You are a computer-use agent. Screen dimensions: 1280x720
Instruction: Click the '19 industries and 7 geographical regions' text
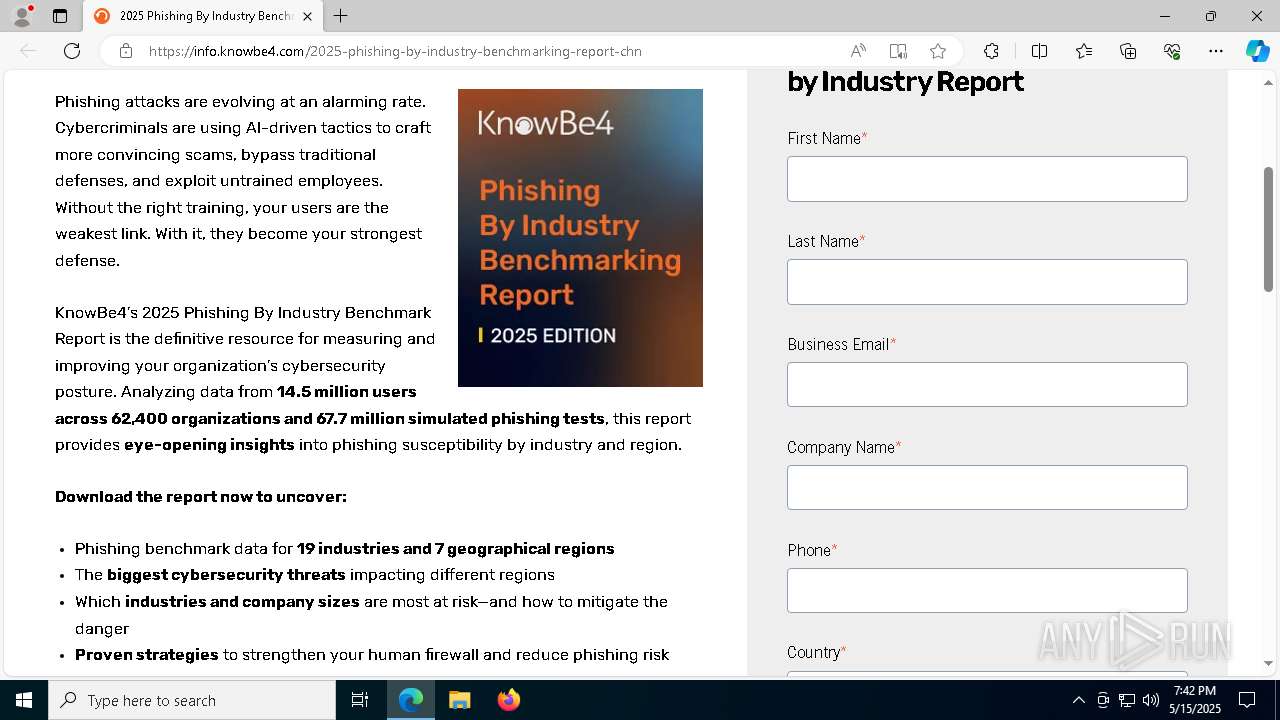tap(455, 549)
